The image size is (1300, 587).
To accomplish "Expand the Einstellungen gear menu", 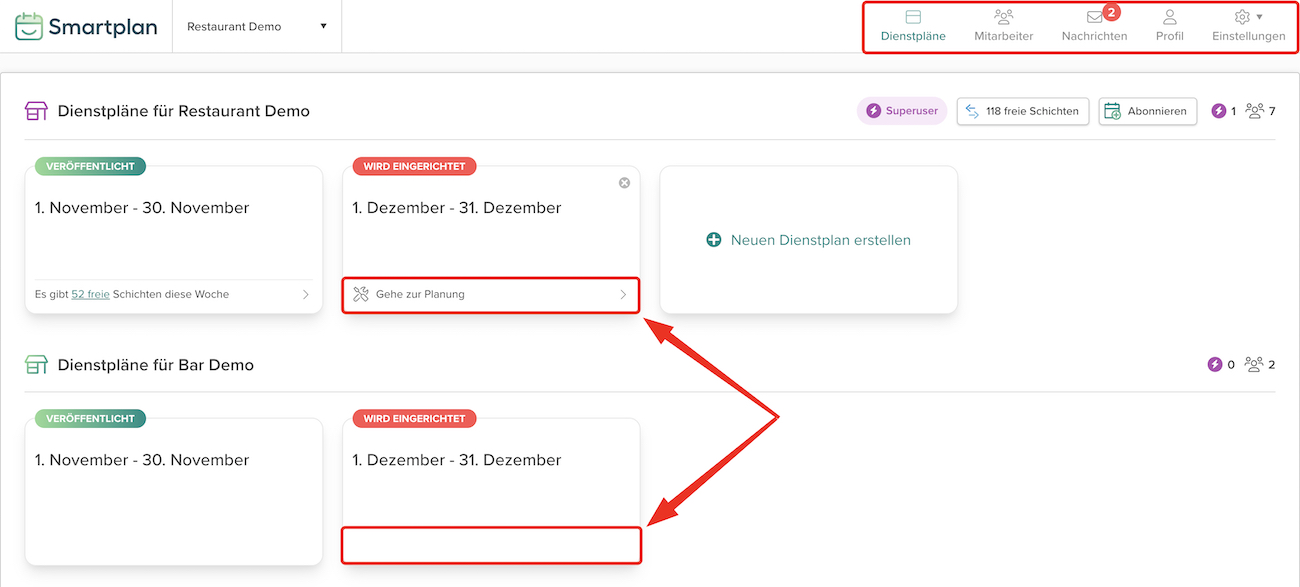I will pos(1248,26).
